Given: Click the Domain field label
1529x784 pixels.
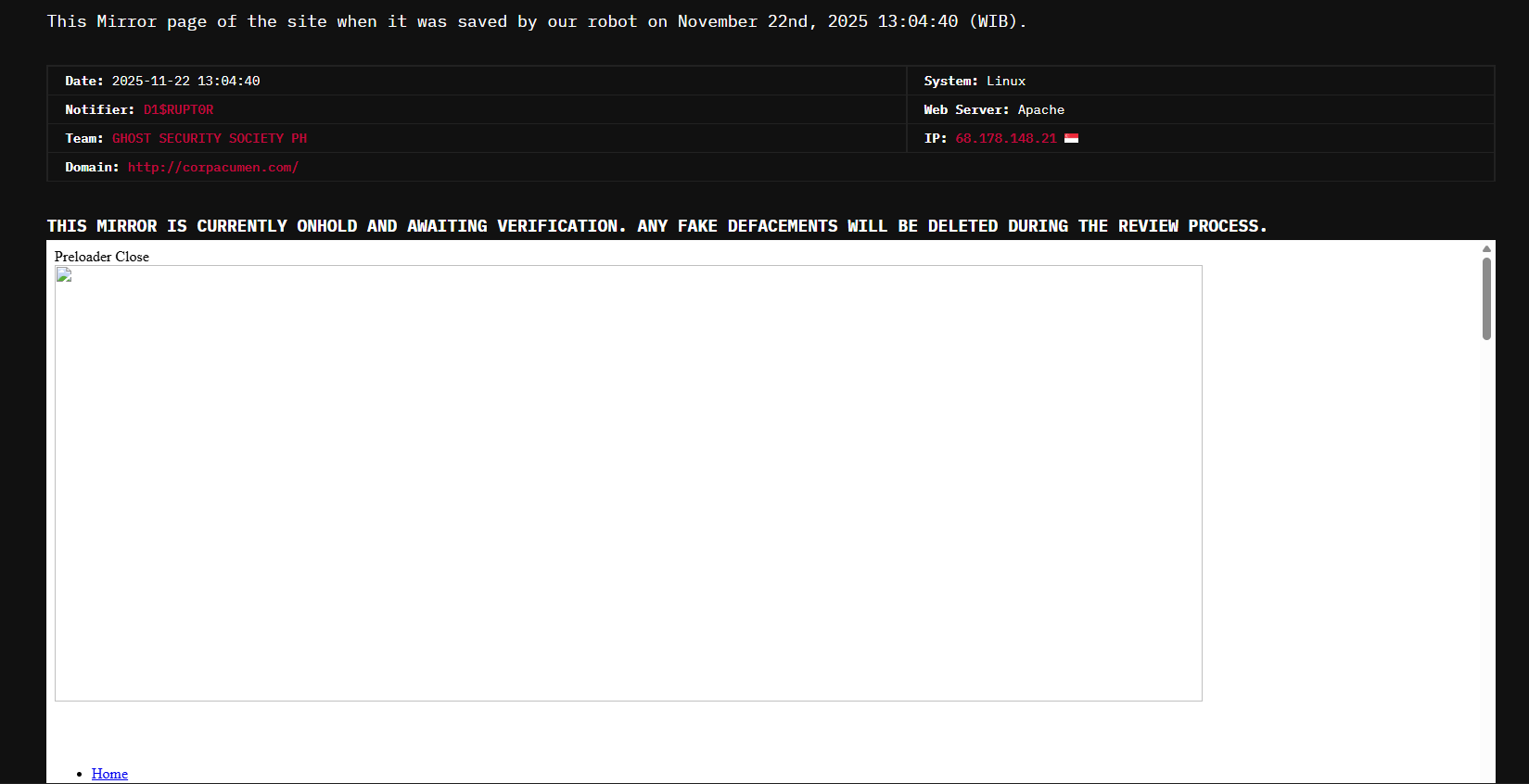Looking at the screenshot, I should tap(92, 167).
